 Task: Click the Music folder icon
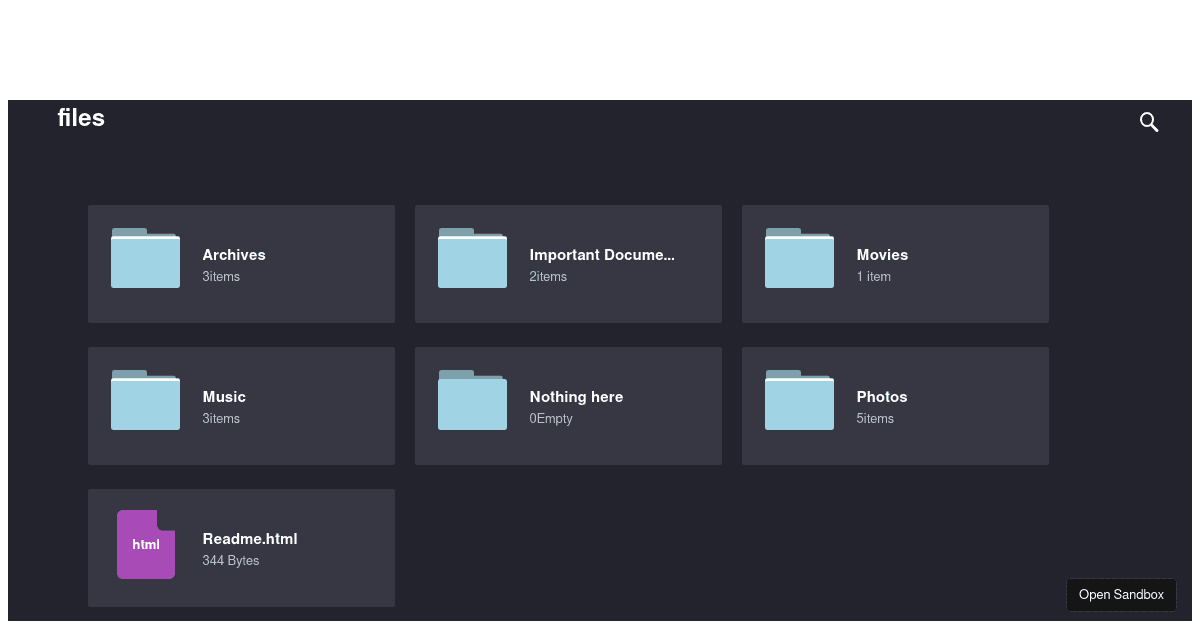pos(145,400)
